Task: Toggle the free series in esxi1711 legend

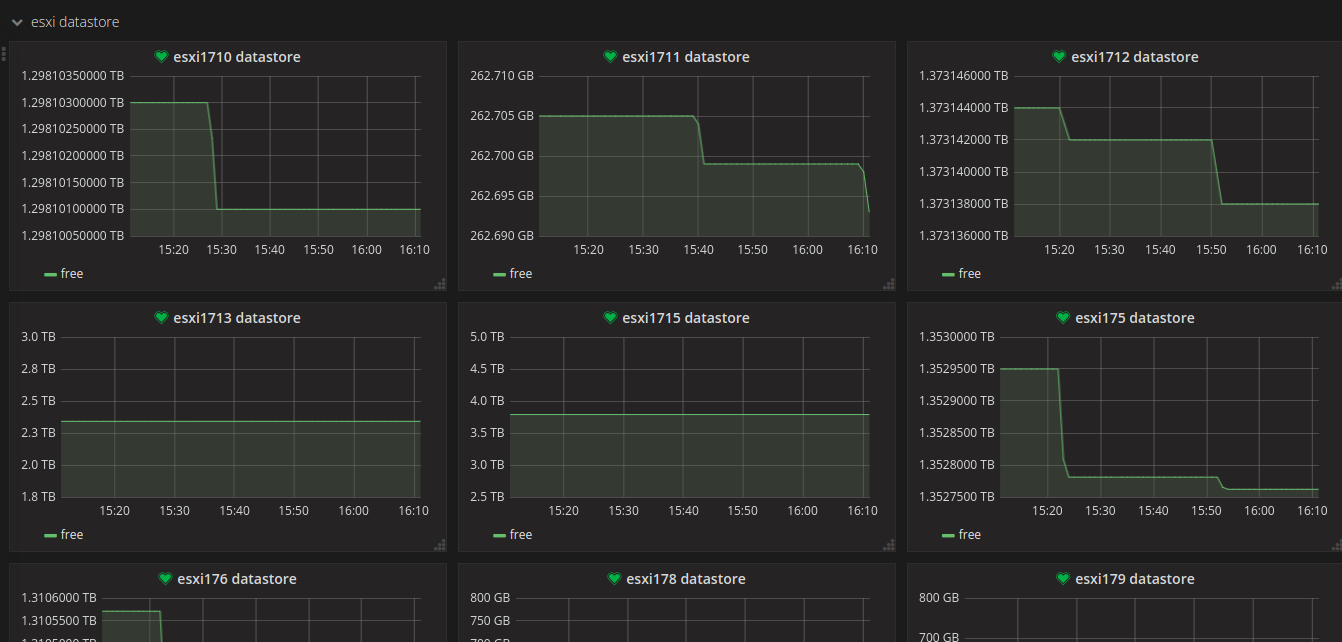Action: click(x=521, y=273)
